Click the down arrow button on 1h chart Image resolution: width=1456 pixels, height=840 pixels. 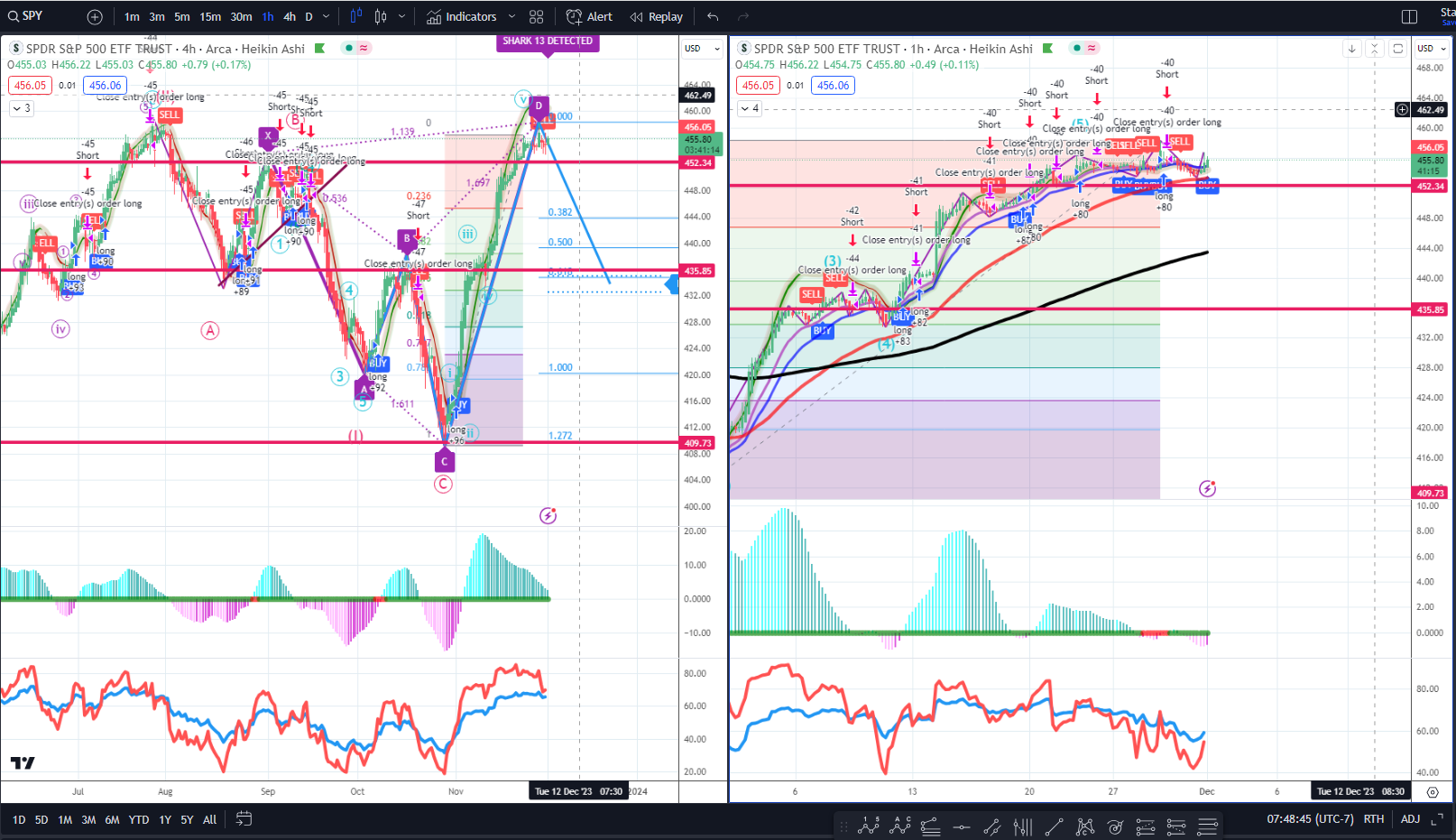1351,49
